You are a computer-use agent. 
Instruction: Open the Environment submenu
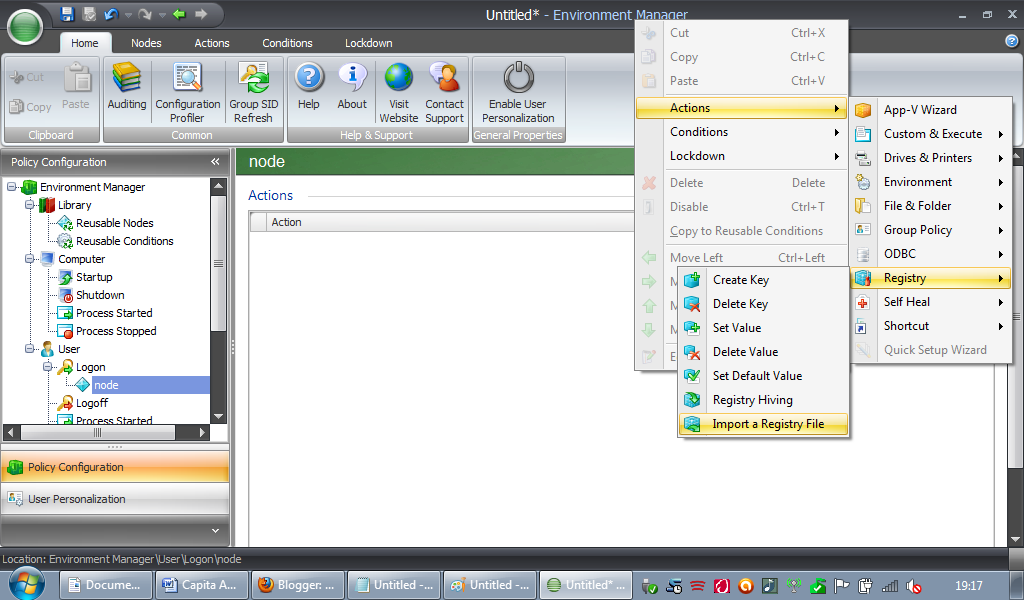coord(931,182)
